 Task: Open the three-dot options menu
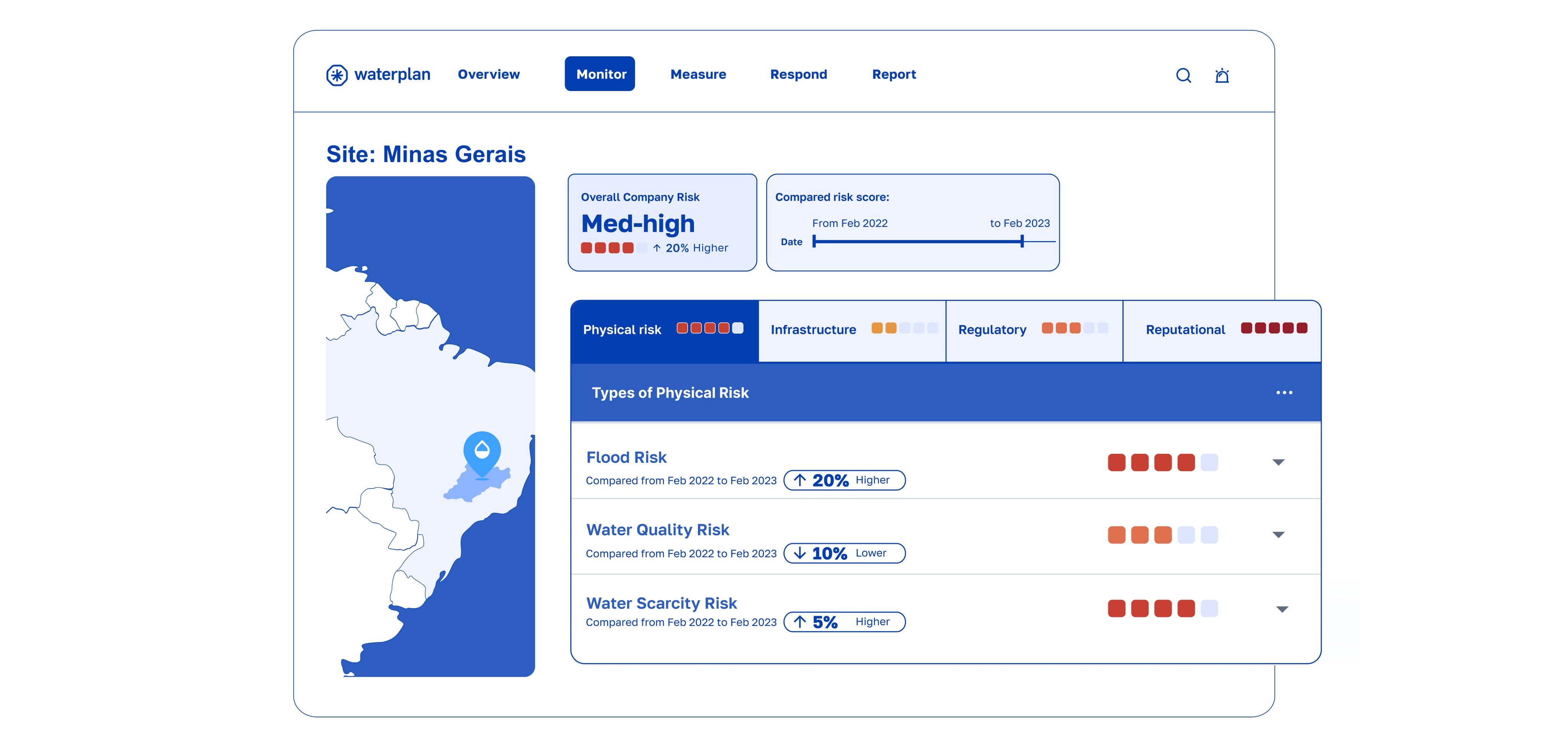pos(1284,393)
